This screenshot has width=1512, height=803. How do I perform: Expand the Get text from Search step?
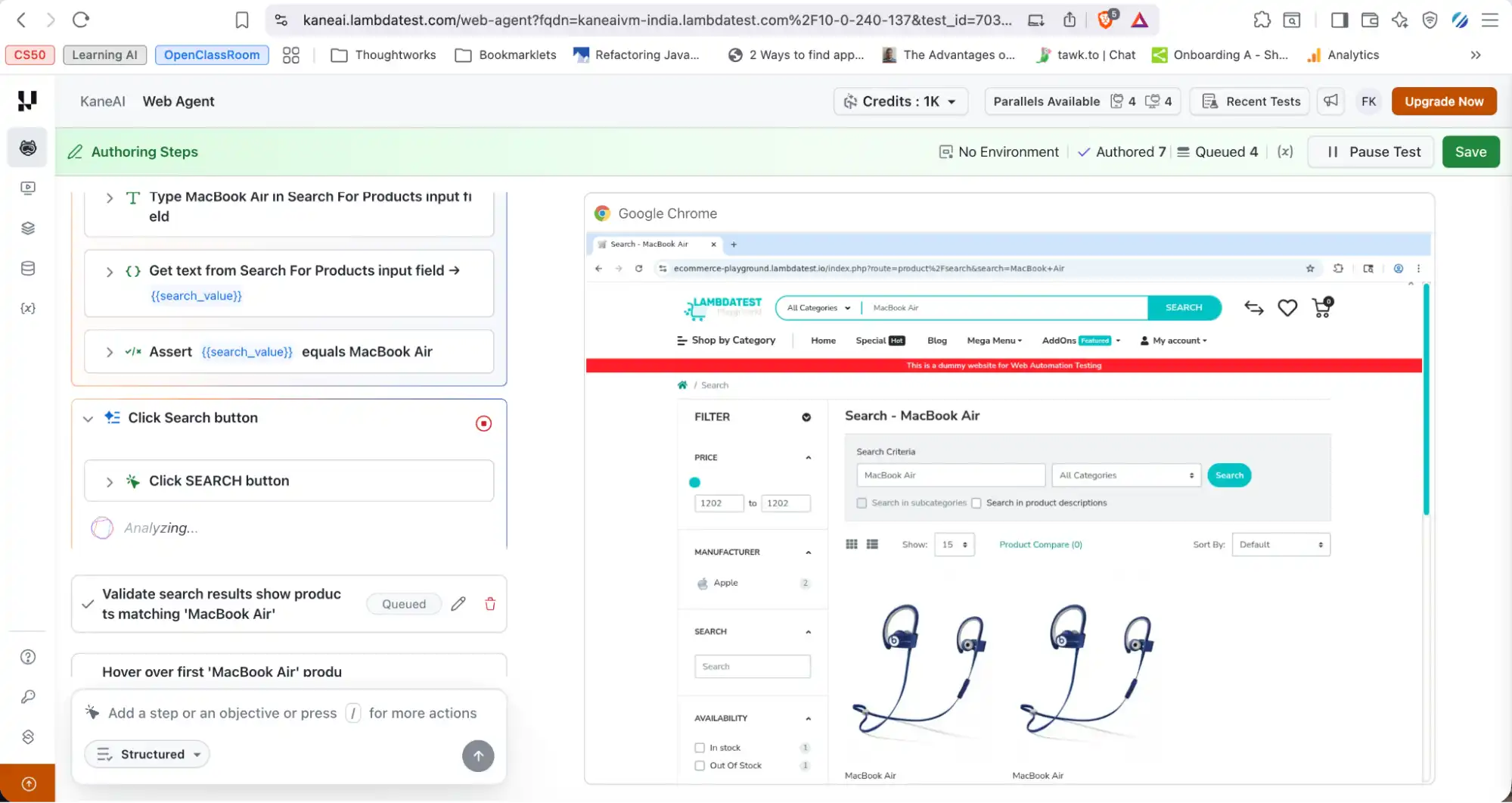pos(110,272)
